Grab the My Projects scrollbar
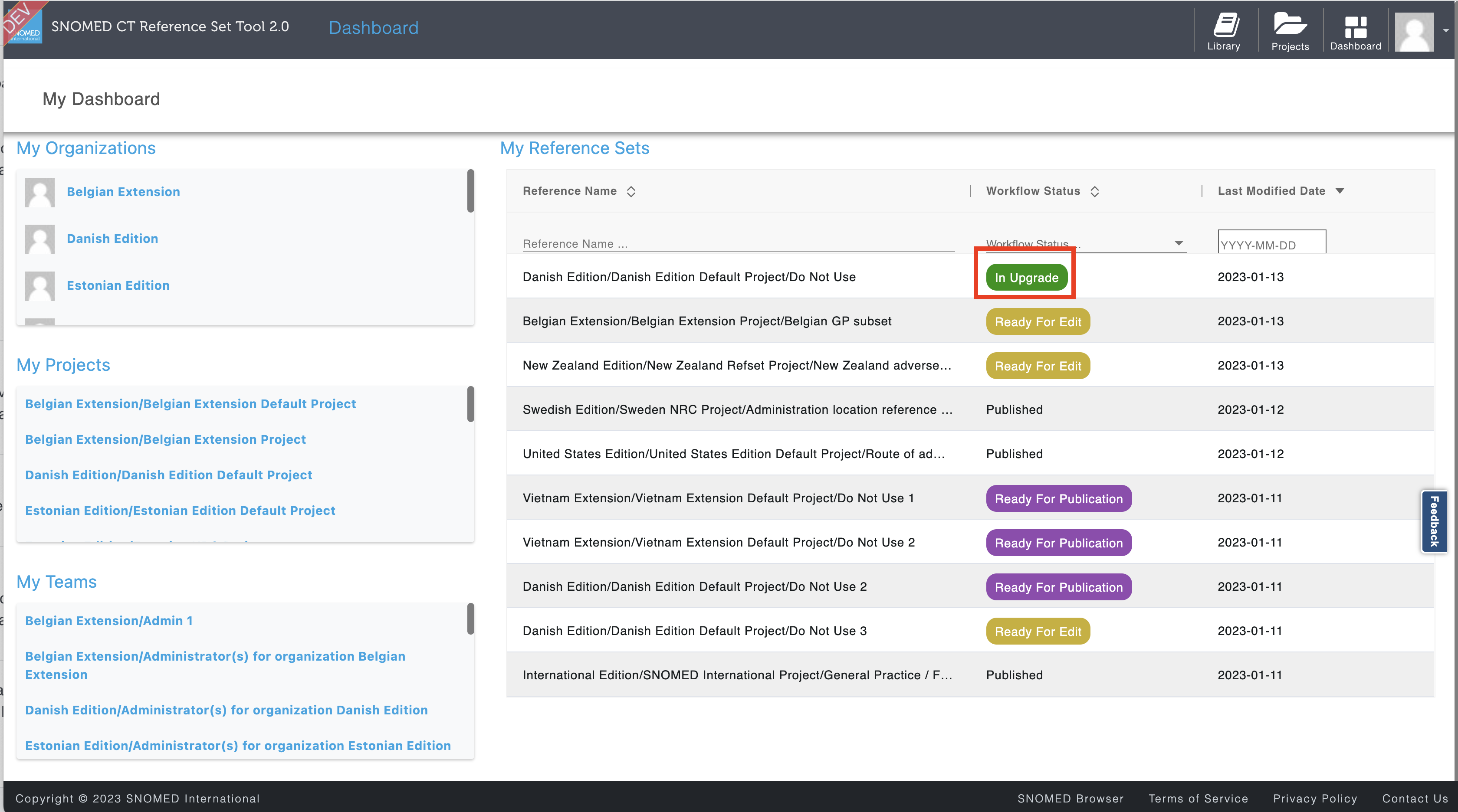The height and width of the screenshot is (812, 1458). (470, 404)
